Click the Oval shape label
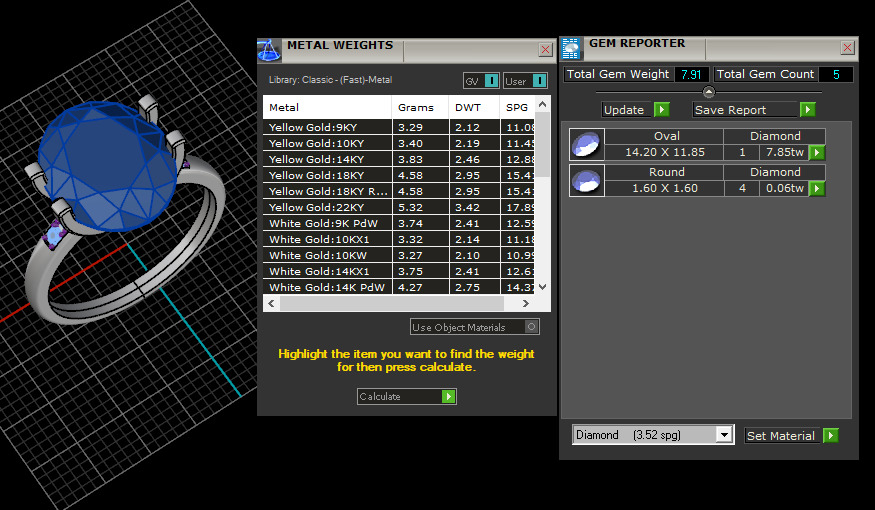Viewport: 875px width, 510px height. coord(666,136)
